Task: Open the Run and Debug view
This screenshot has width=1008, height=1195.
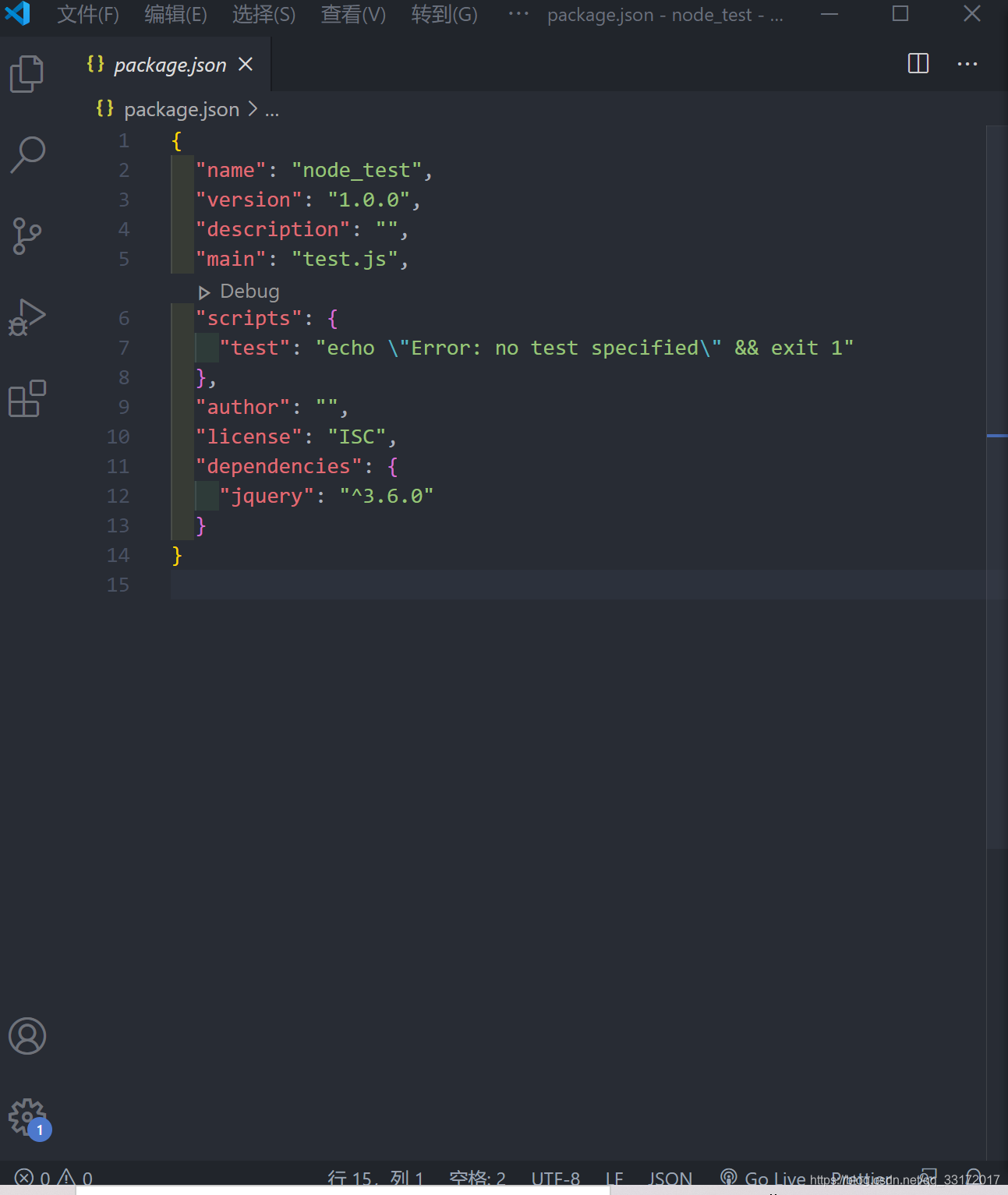Action: pyautogui.click(x=27, y=317)
